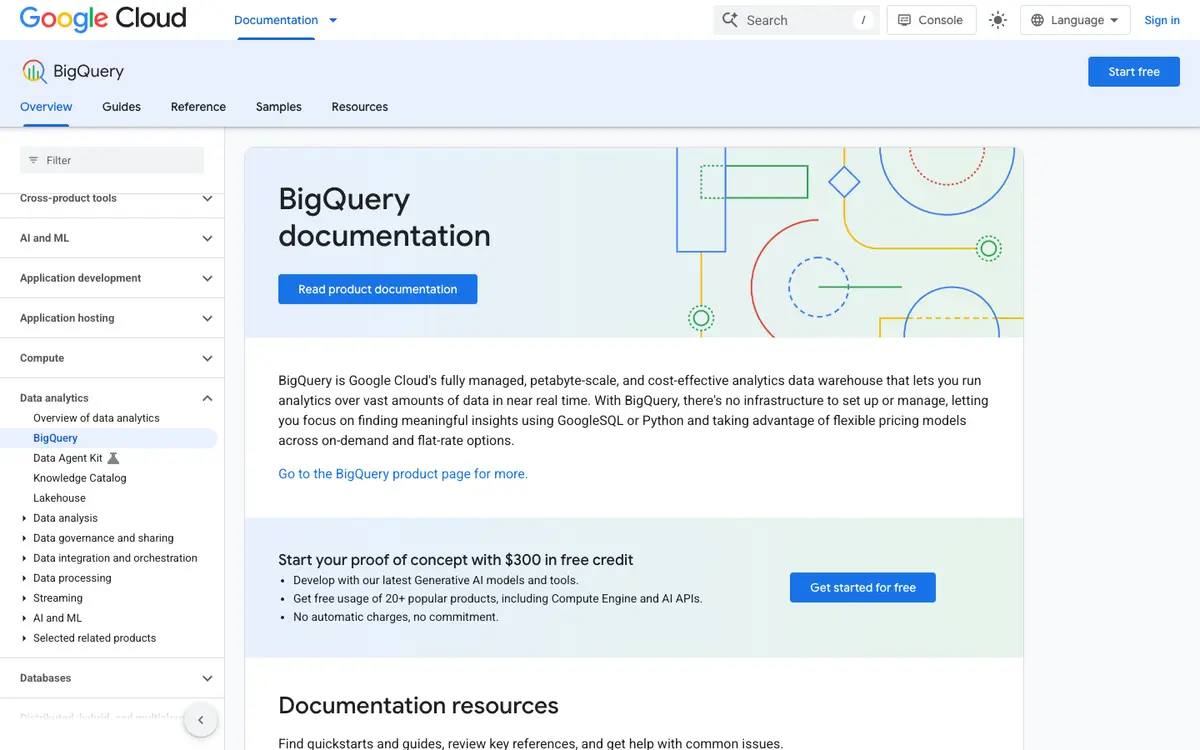Image resolution: width=1200 pixels, height=750 pixels.
Task: Click the Start free button
Action: 1134,71
